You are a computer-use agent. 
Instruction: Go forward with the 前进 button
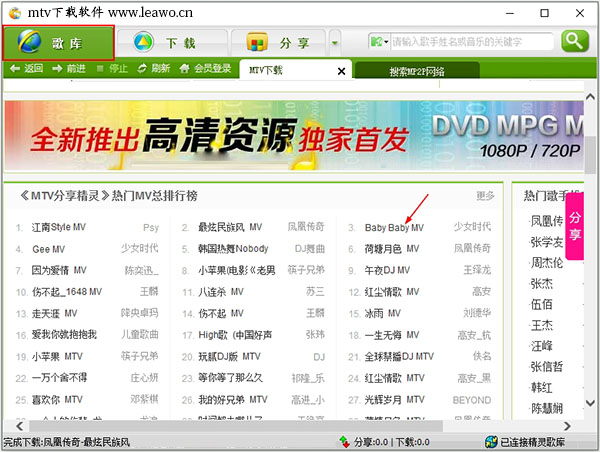click(69, 69)
